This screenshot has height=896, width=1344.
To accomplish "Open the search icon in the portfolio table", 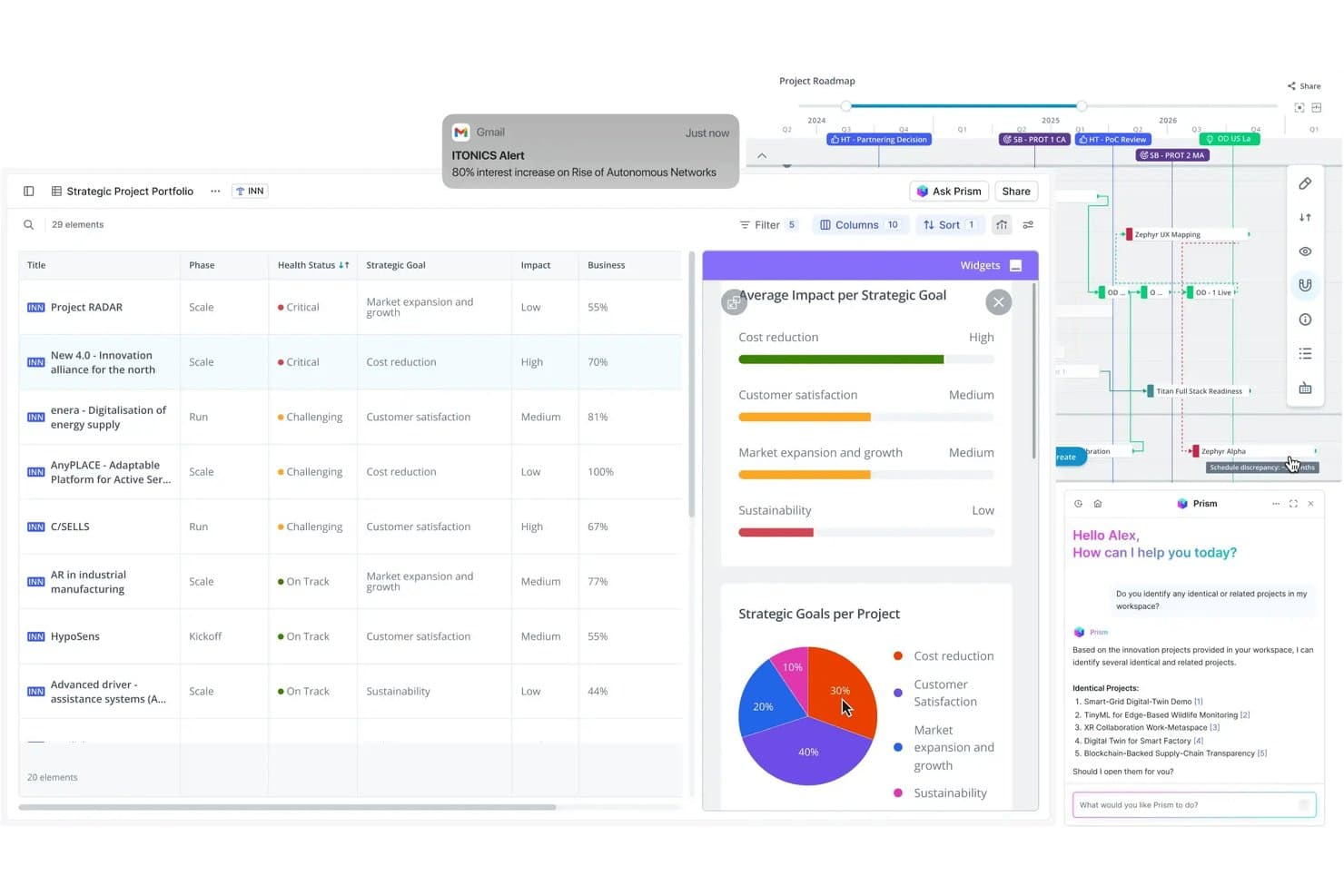I will pyautogui.click(x=29, y=225).
